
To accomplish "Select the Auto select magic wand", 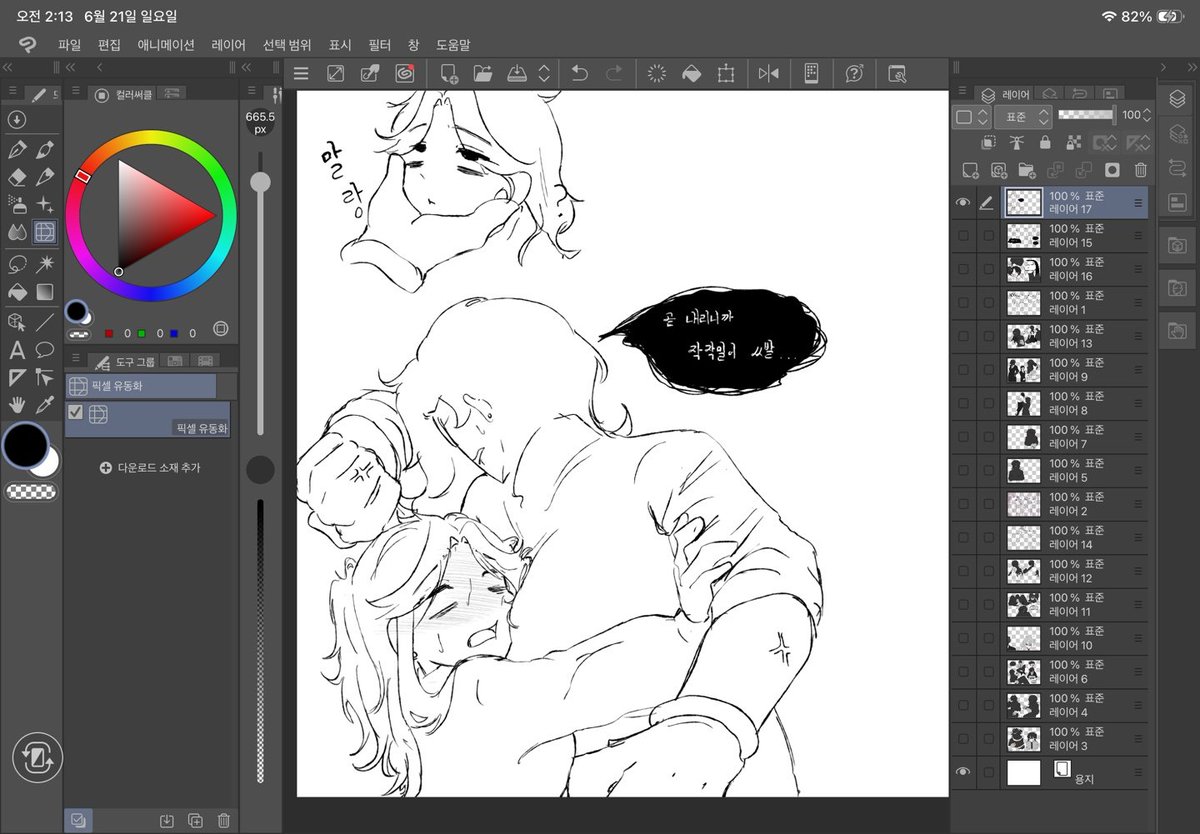I will [45, 264].
